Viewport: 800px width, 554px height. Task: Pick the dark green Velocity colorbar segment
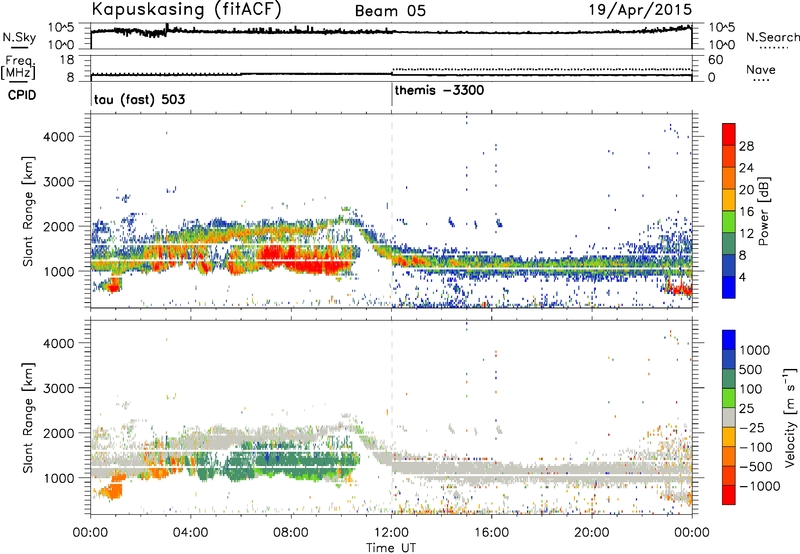tap(729, 379)
